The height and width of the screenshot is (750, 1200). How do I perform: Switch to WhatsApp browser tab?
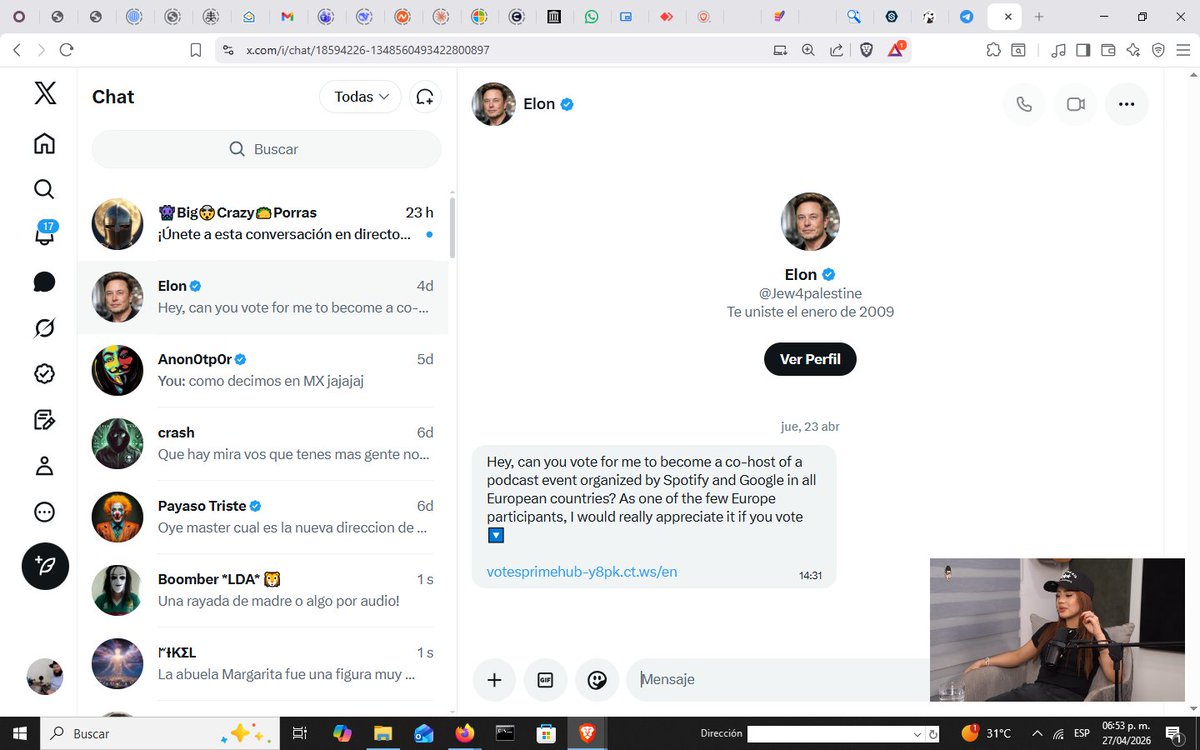[592, 17]
